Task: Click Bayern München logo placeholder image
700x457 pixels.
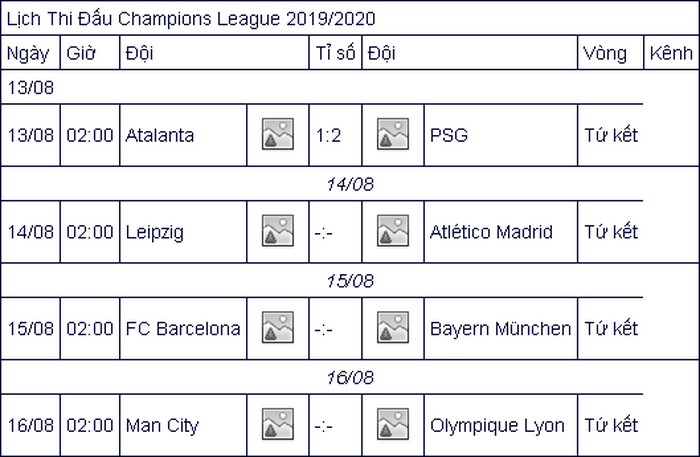Action: (x=393, y=327)
